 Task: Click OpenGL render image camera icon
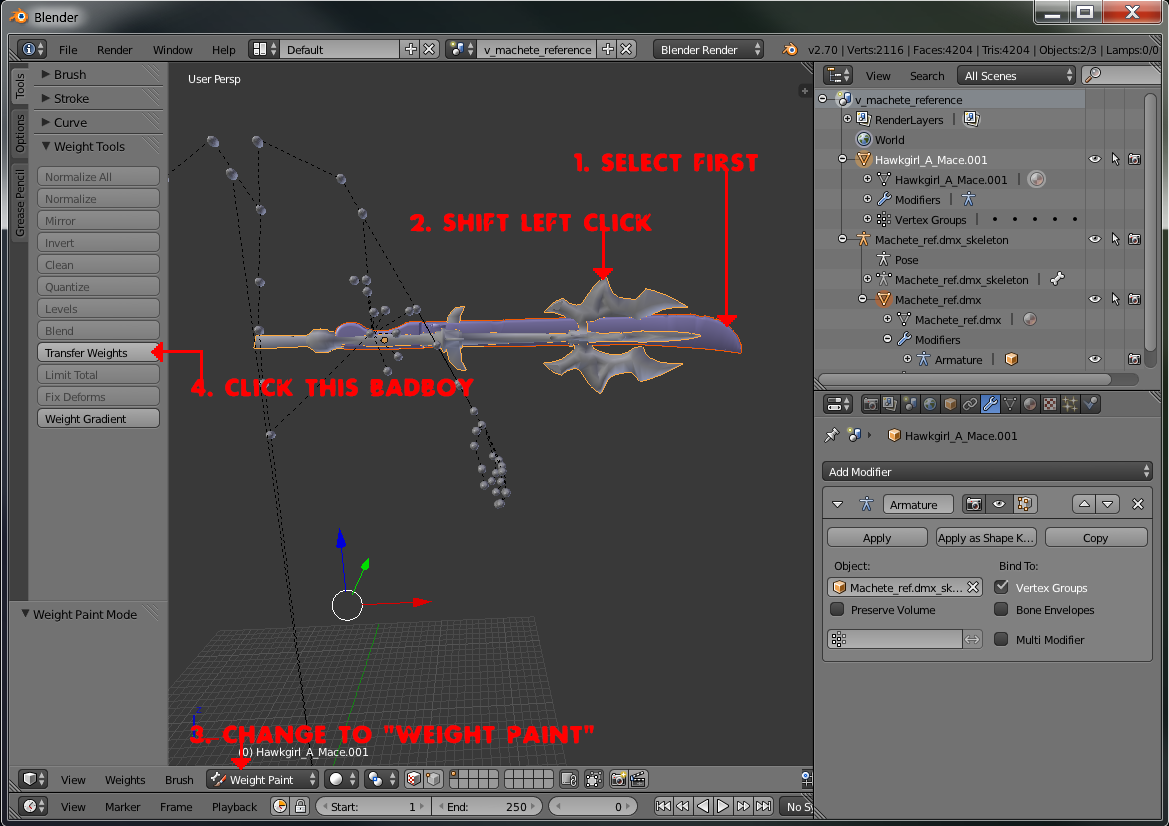click(x=618, y=780)
